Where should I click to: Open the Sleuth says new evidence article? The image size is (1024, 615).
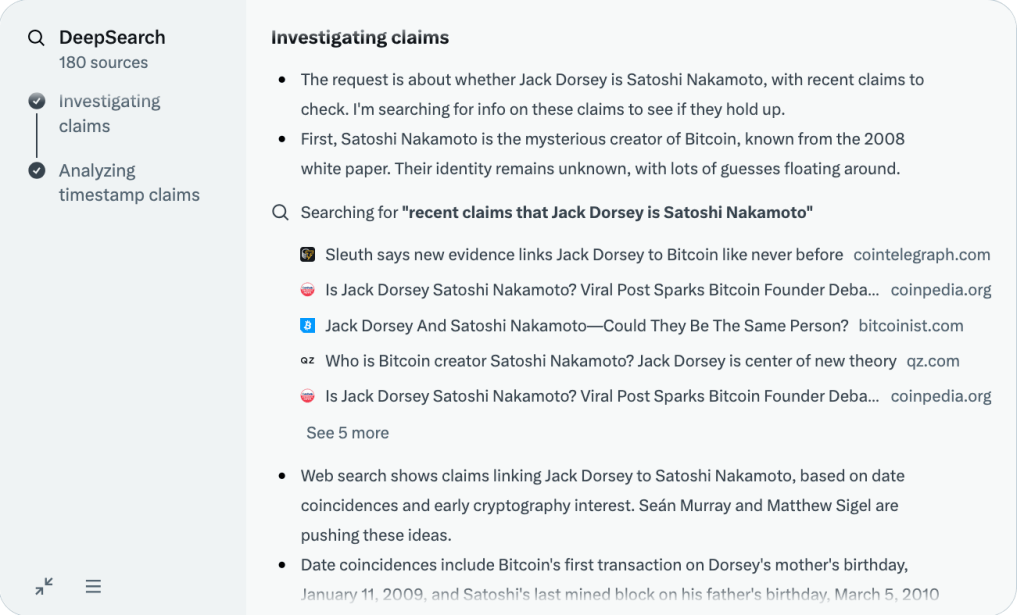click(x=584, y=255)
